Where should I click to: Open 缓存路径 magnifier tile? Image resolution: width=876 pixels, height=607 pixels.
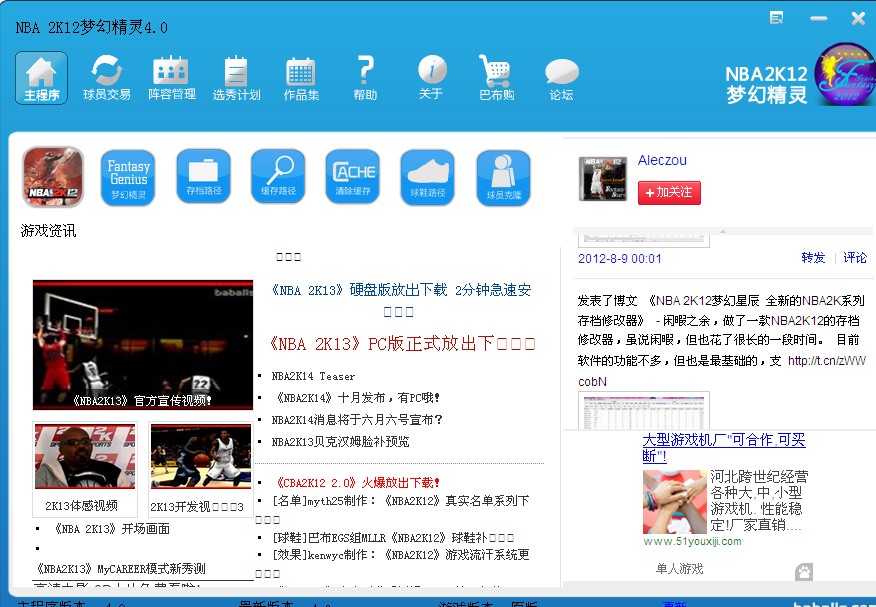point(278,176)
